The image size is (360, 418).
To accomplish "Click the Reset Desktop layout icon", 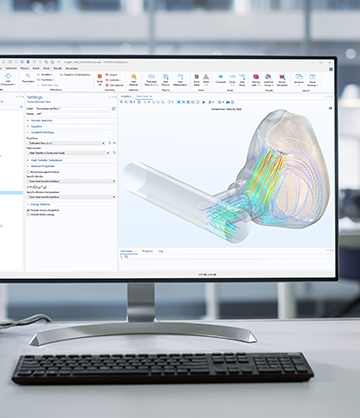I will [312, 80].
